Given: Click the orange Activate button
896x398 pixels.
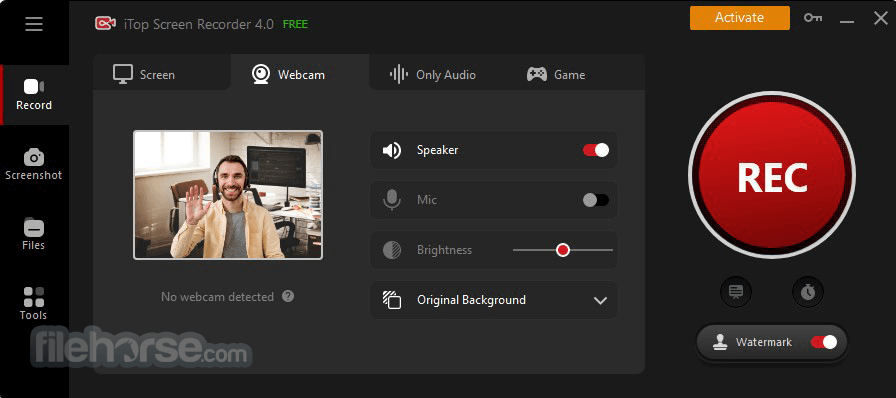Looking at the screenshot, I should (739, 18).
